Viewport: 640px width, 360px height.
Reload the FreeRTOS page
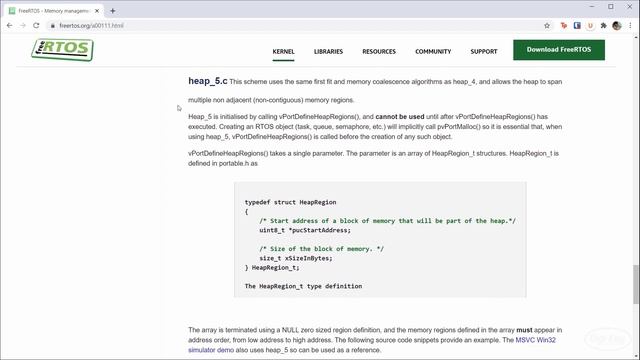(36, 25)
